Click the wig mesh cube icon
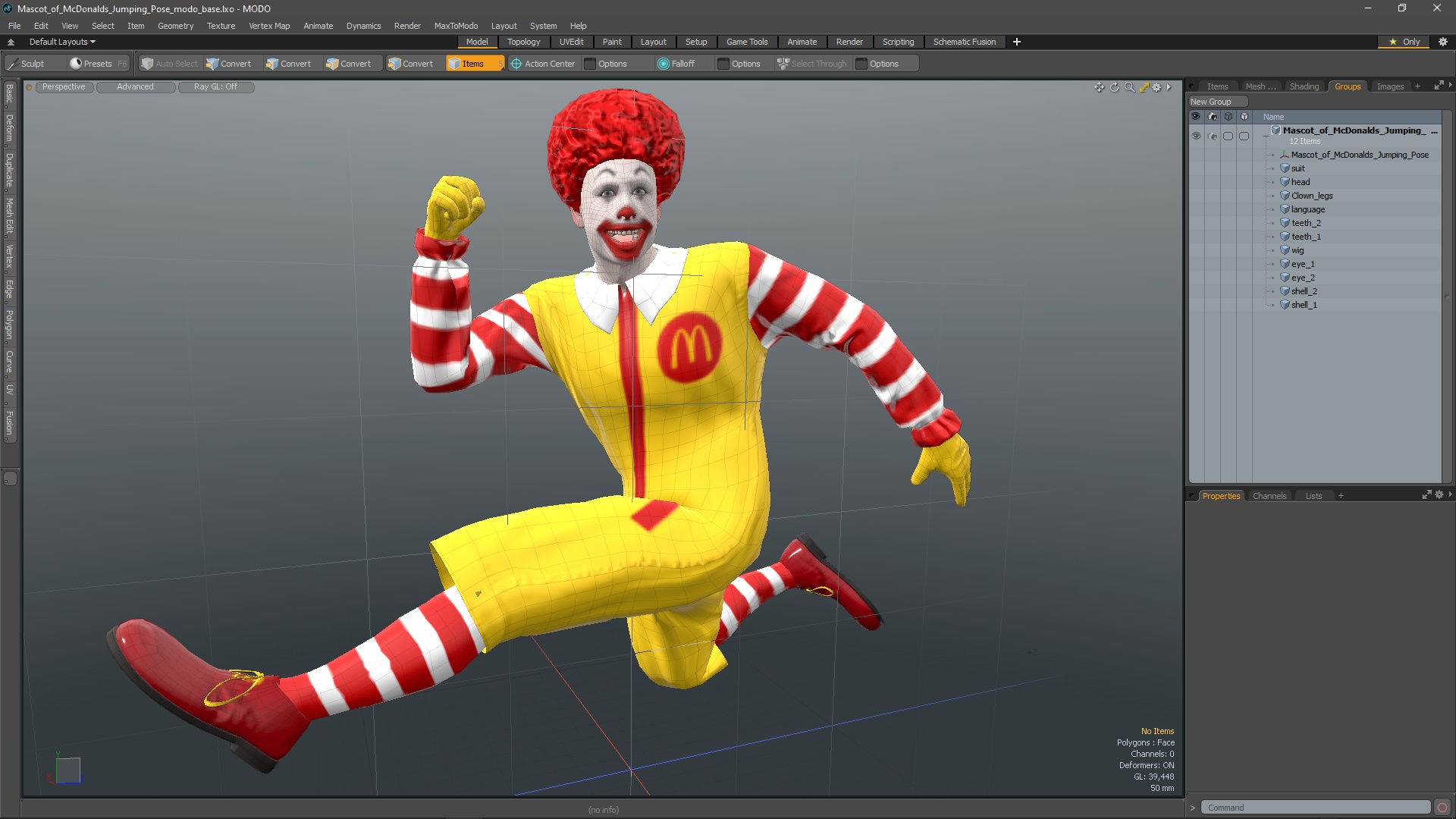The width and height of the screenshot is (1456, 819). pos(1285,250)
